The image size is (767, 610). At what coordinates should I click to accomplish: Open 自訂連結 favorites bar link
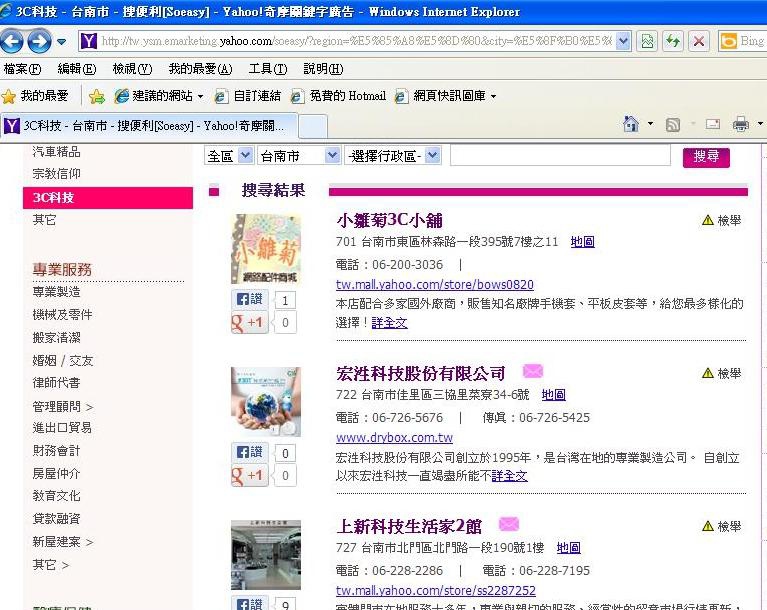tap(248, 96)
